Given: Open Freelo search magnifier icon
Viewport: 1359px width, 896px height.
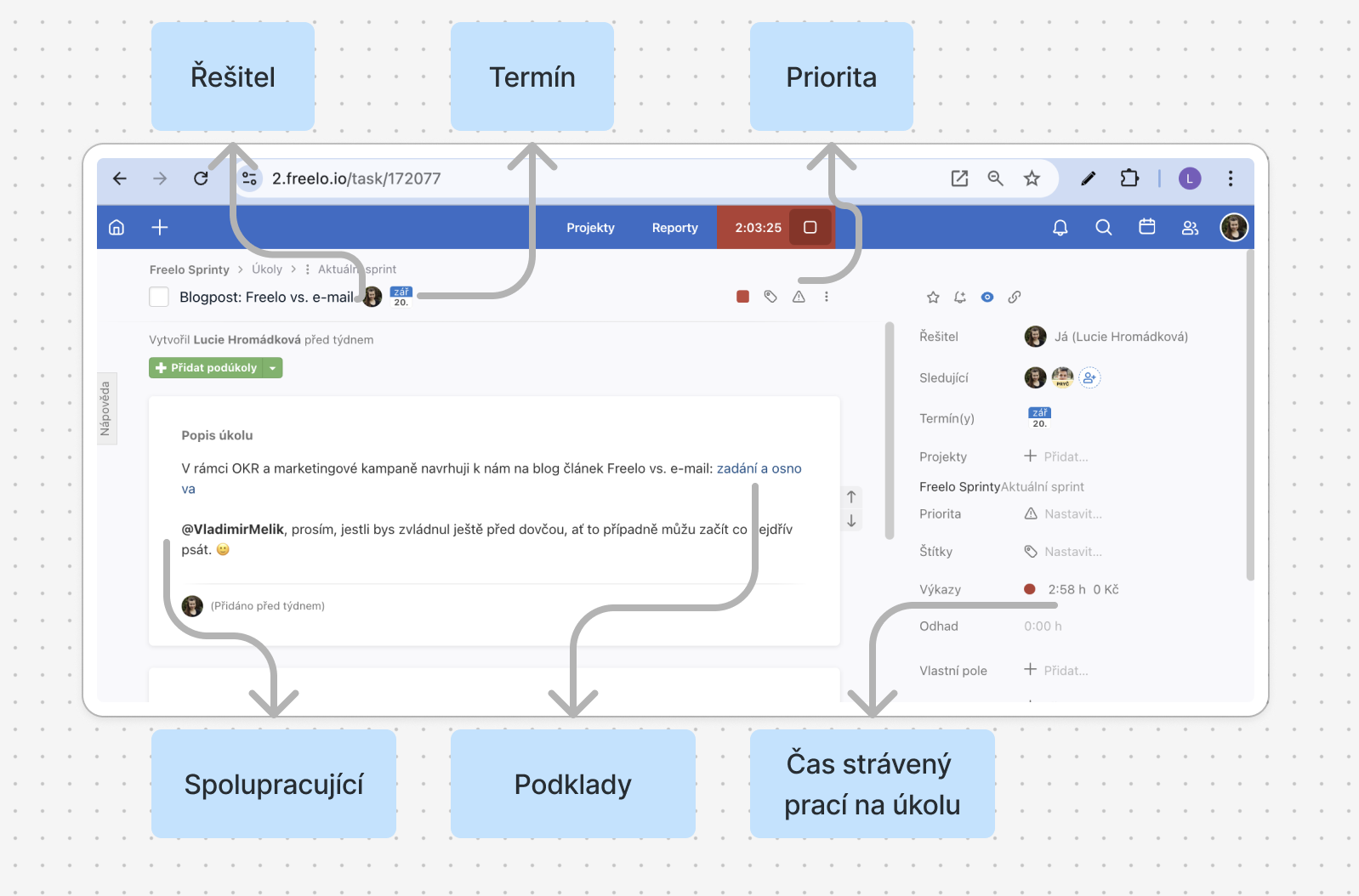Looking at the screenshot, I should [1104, 227].
